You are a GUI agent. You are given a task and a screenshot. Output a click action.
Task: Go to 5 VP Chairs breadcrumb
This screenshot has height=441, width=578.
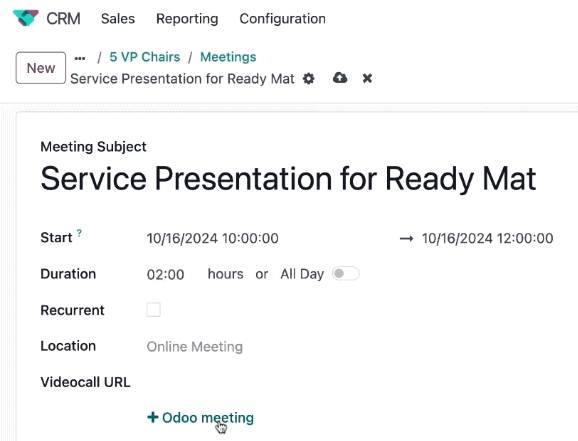pyautogui.click(x=144, y=57)
